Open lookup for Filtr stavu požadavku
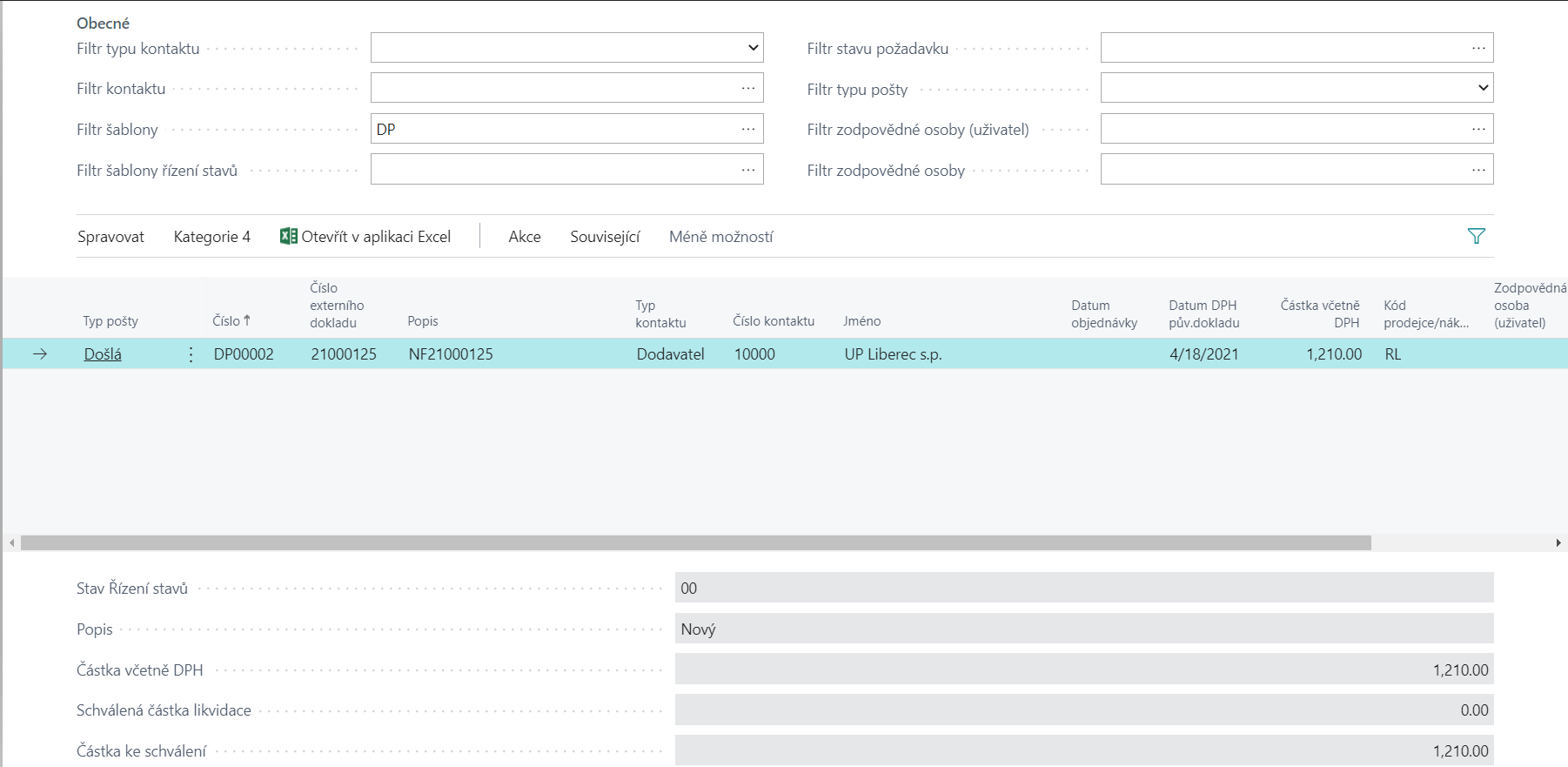 coord(1478,48)
